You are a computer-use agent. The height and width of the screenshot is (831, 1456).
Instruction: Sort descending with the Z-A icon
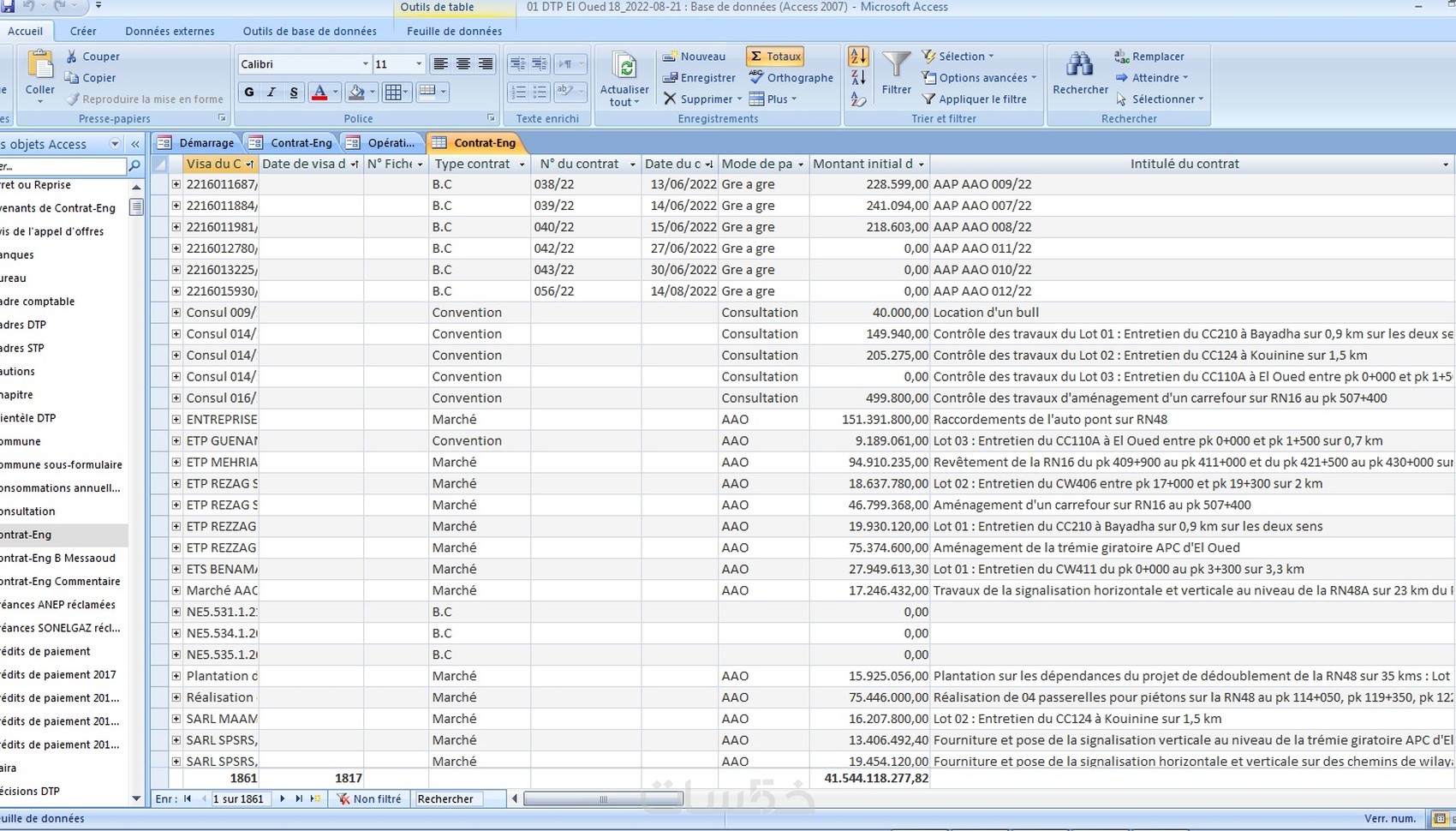(x=858, y=78)
